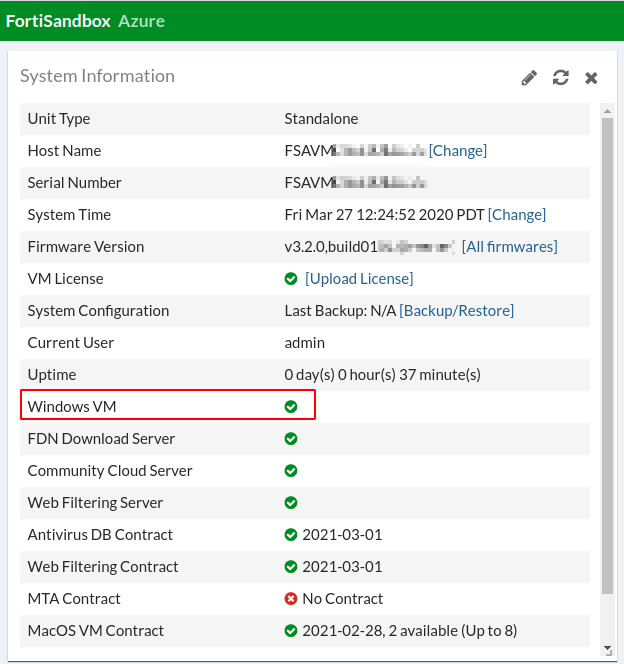Click the admin current user value
This screenshot has height=664, width=624.
pyautogui.click(x=304, y=343)
